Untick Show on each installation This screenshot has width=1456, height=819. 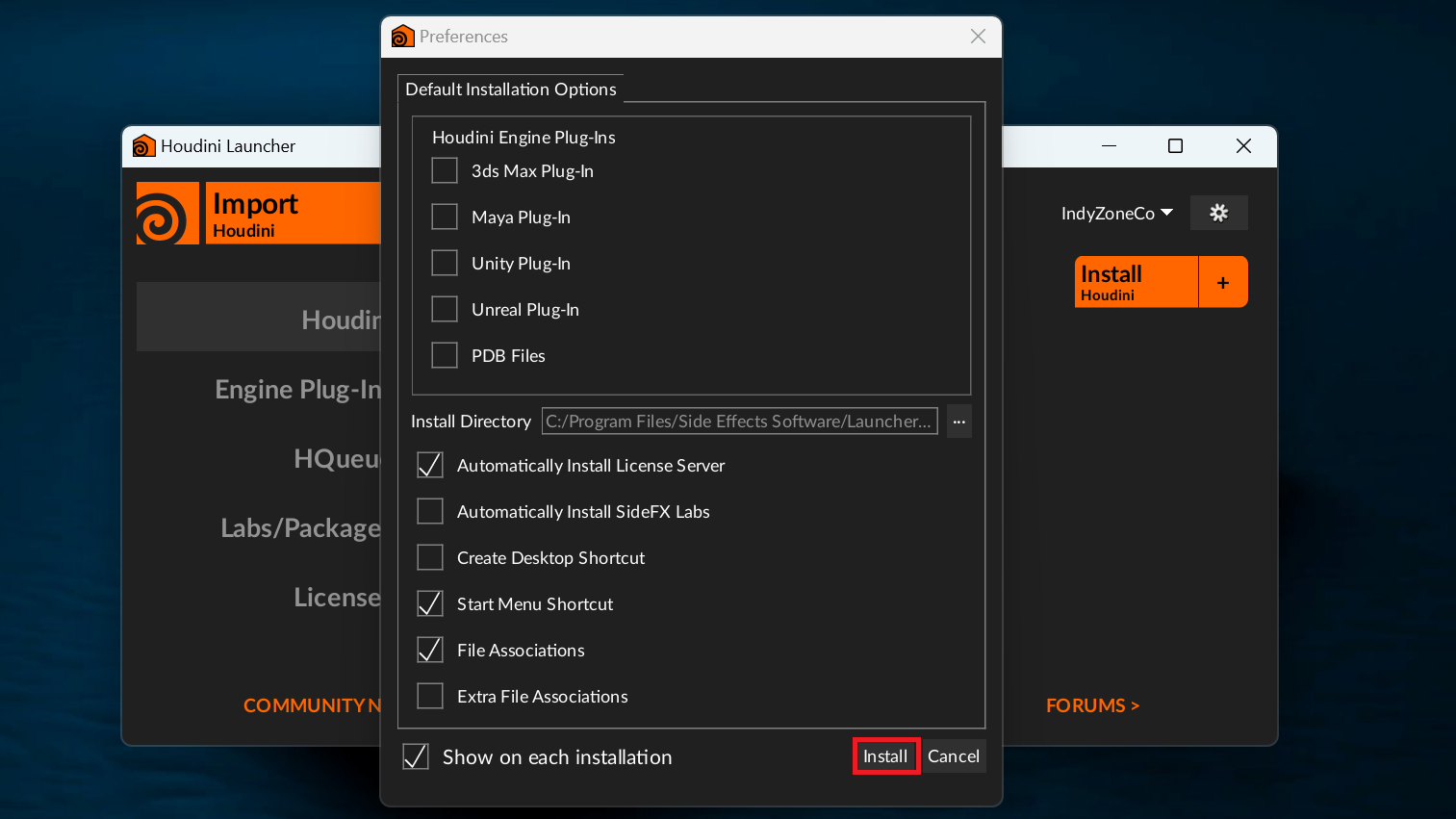tap(416, 756)
